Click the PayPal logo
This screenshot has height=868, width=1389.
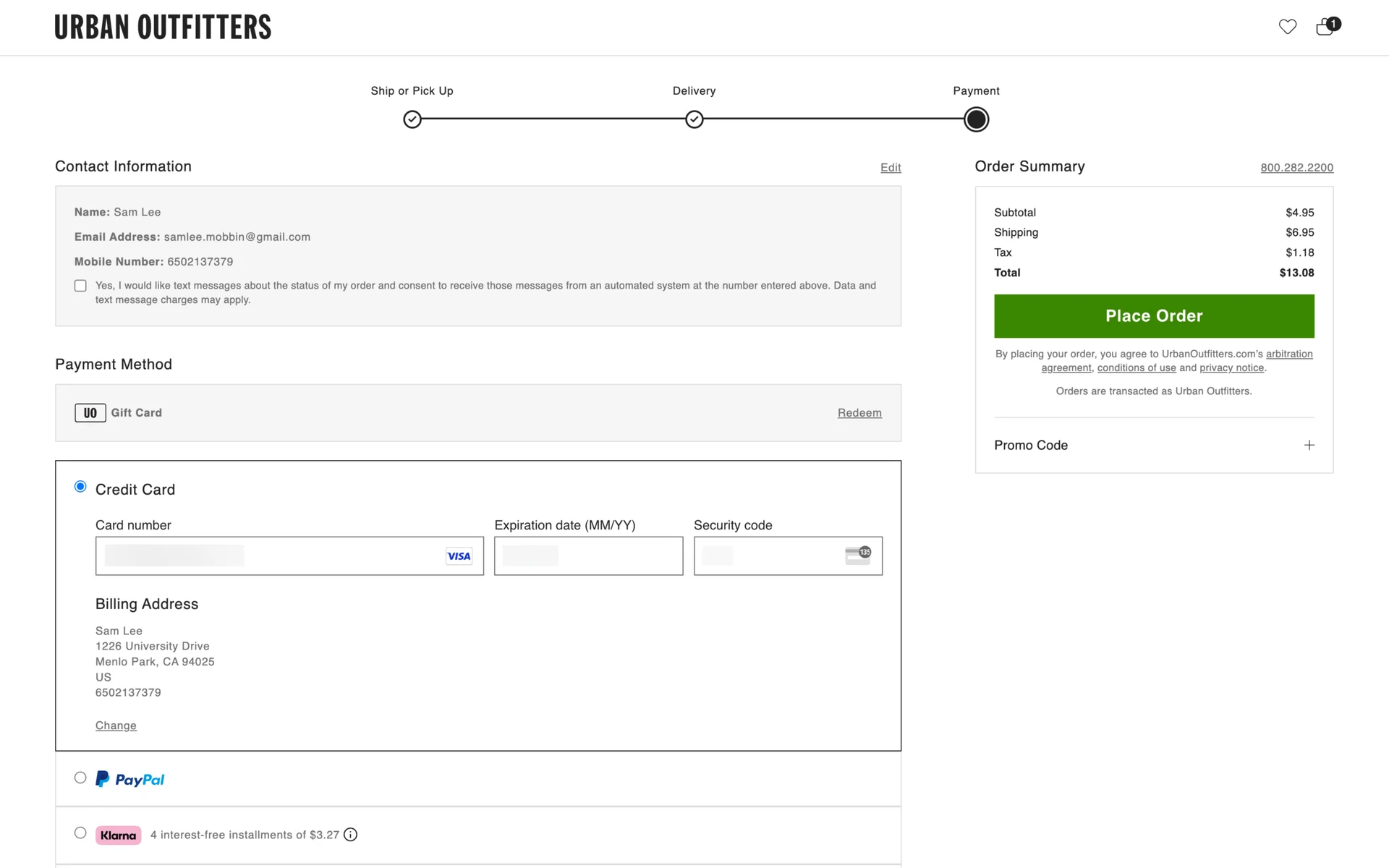(130, 779)
